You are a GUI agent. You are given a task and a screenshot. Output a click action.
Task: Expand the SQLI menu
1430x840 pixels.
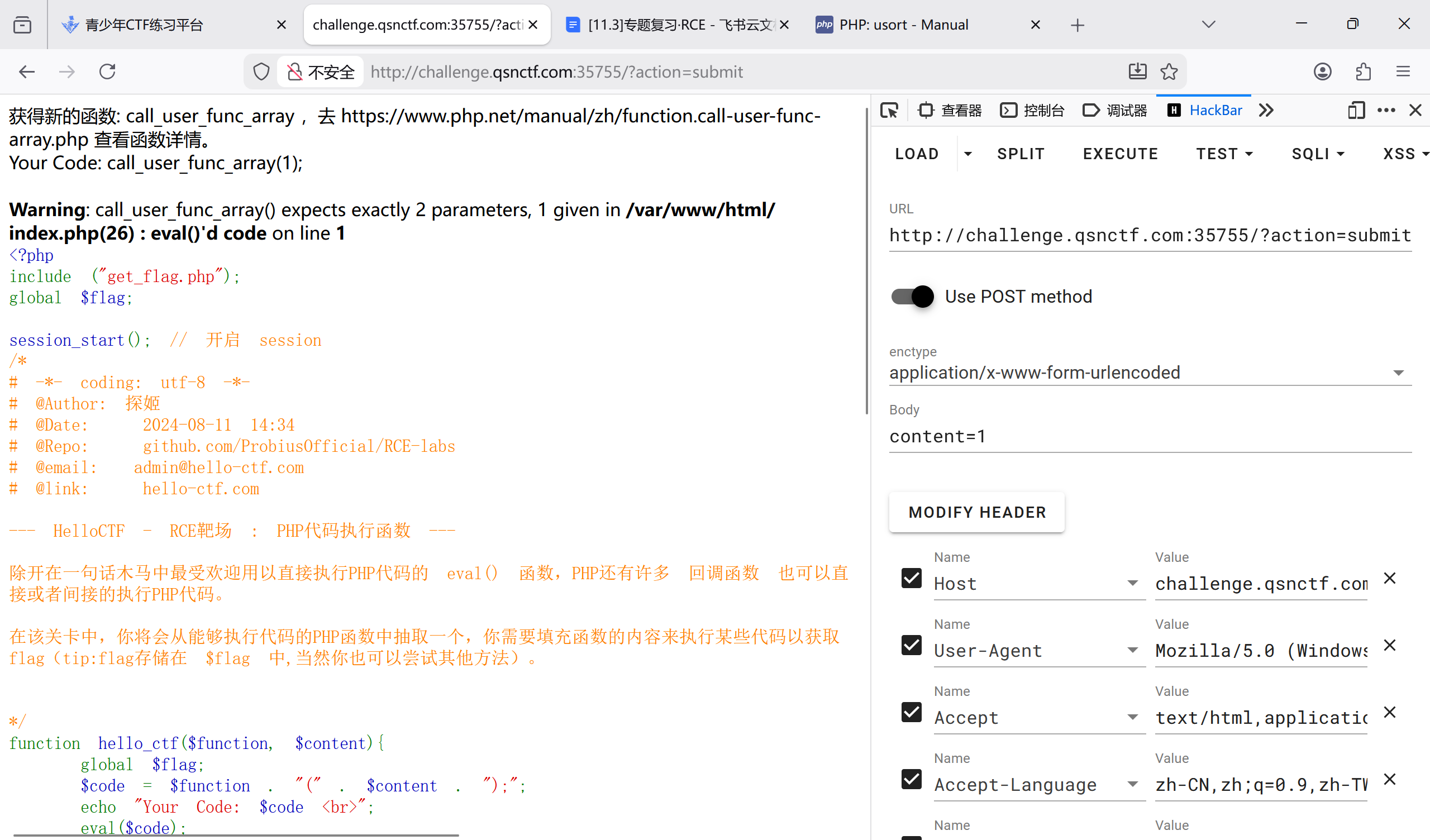[x=1318, y=154]
